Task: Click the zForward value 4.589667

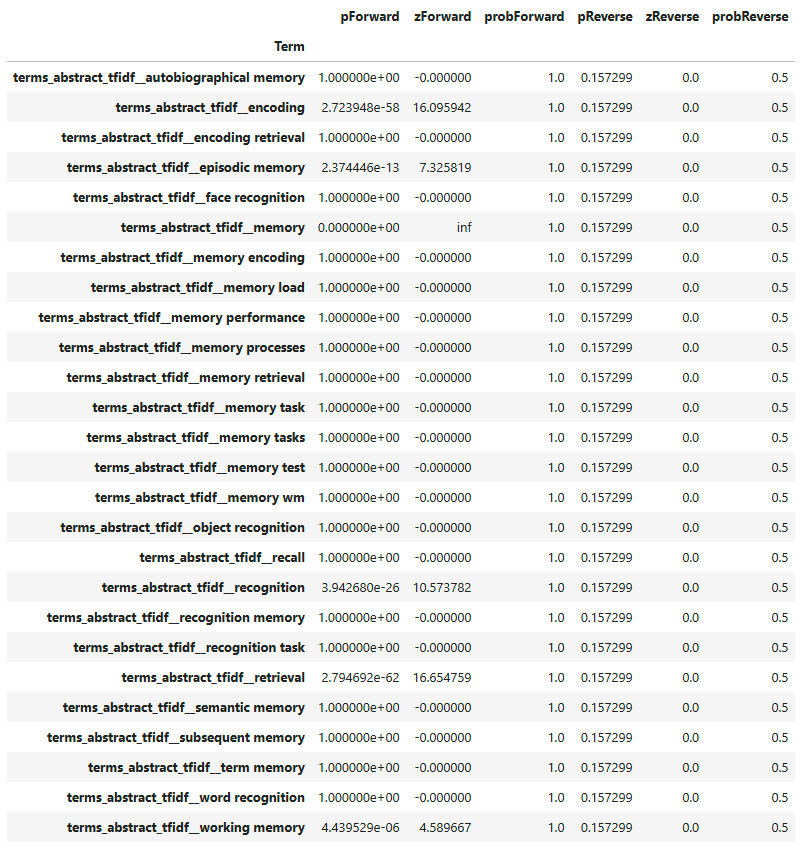Action: tap(445, 828)
